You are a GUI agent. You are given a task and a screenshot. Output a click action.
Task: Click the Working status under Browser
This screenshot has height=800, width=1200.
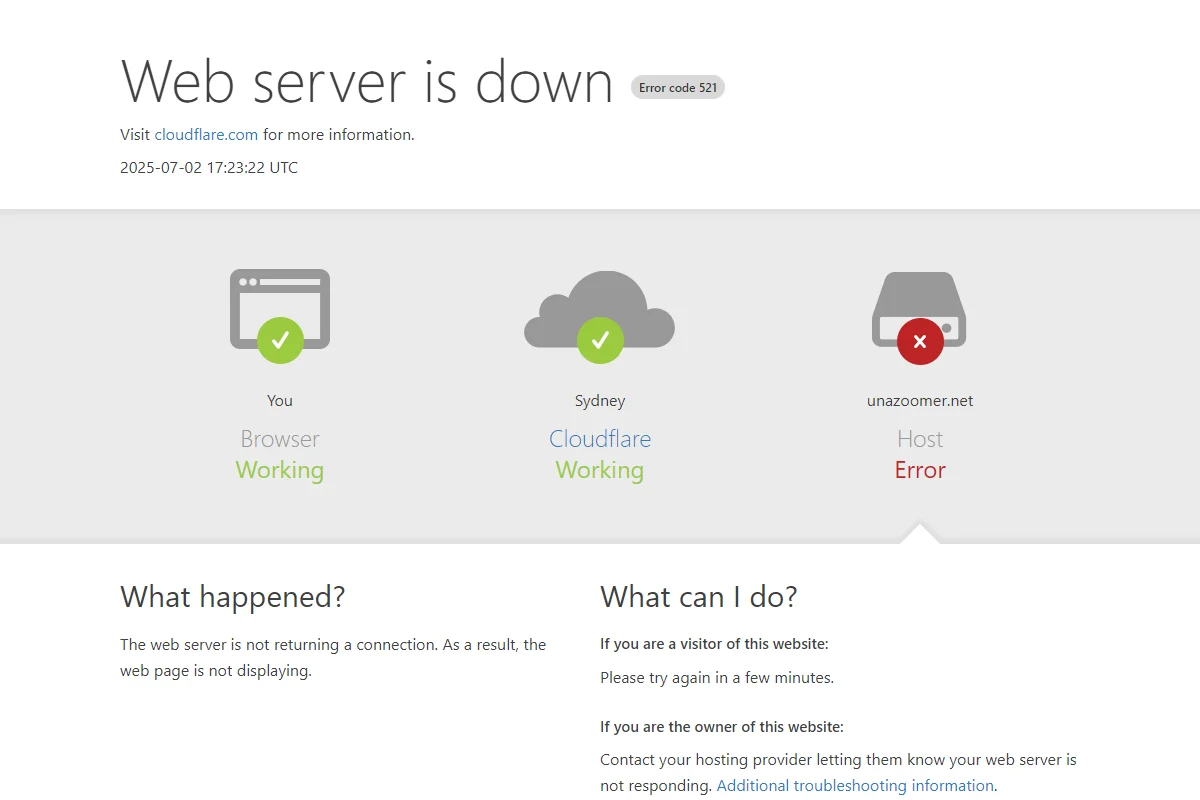[280, 470]
